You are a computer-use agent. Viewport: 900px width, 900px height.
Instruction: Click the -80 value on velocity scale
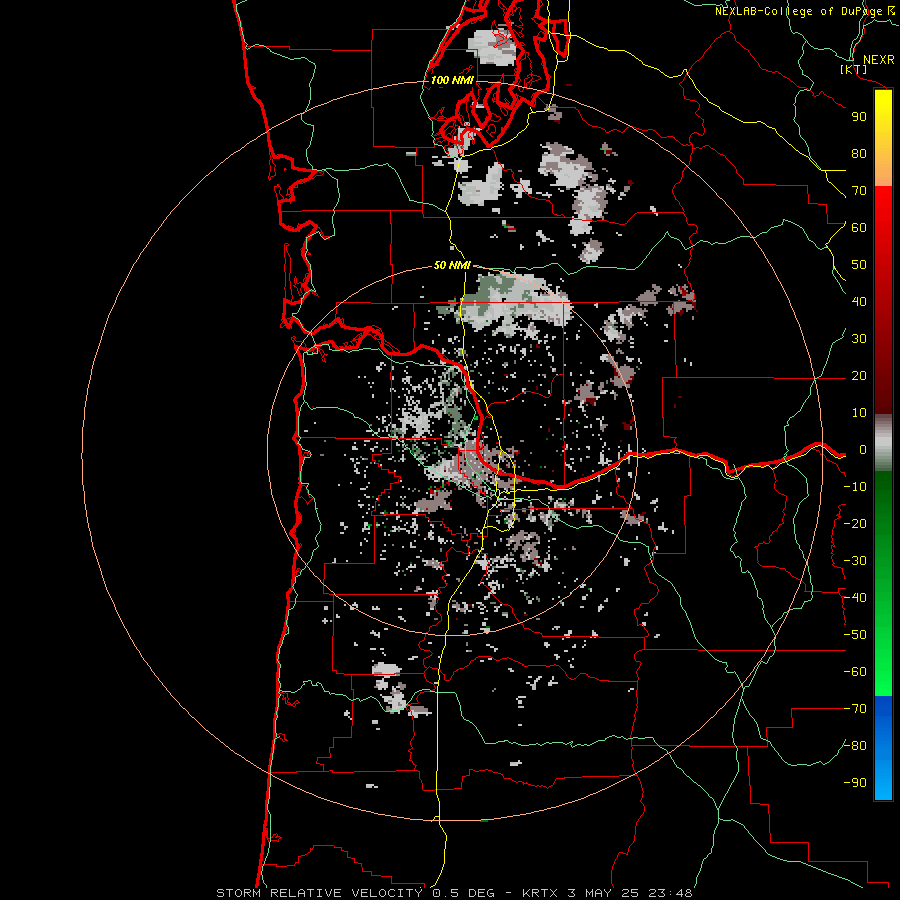point(855,746)
